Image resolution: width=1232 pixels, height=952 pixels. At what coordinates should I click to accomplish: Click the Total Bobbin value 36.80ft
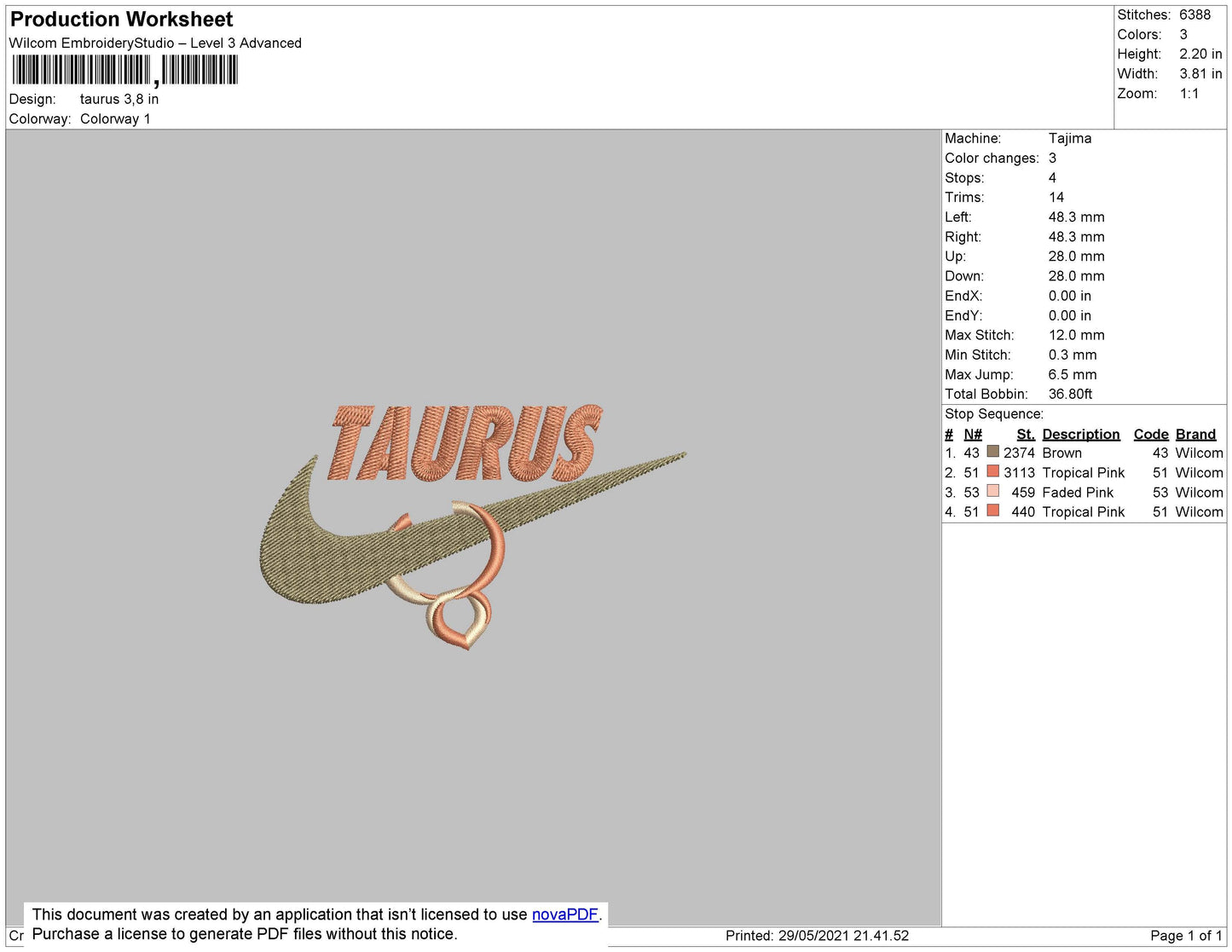click(x=1071, y=394)
